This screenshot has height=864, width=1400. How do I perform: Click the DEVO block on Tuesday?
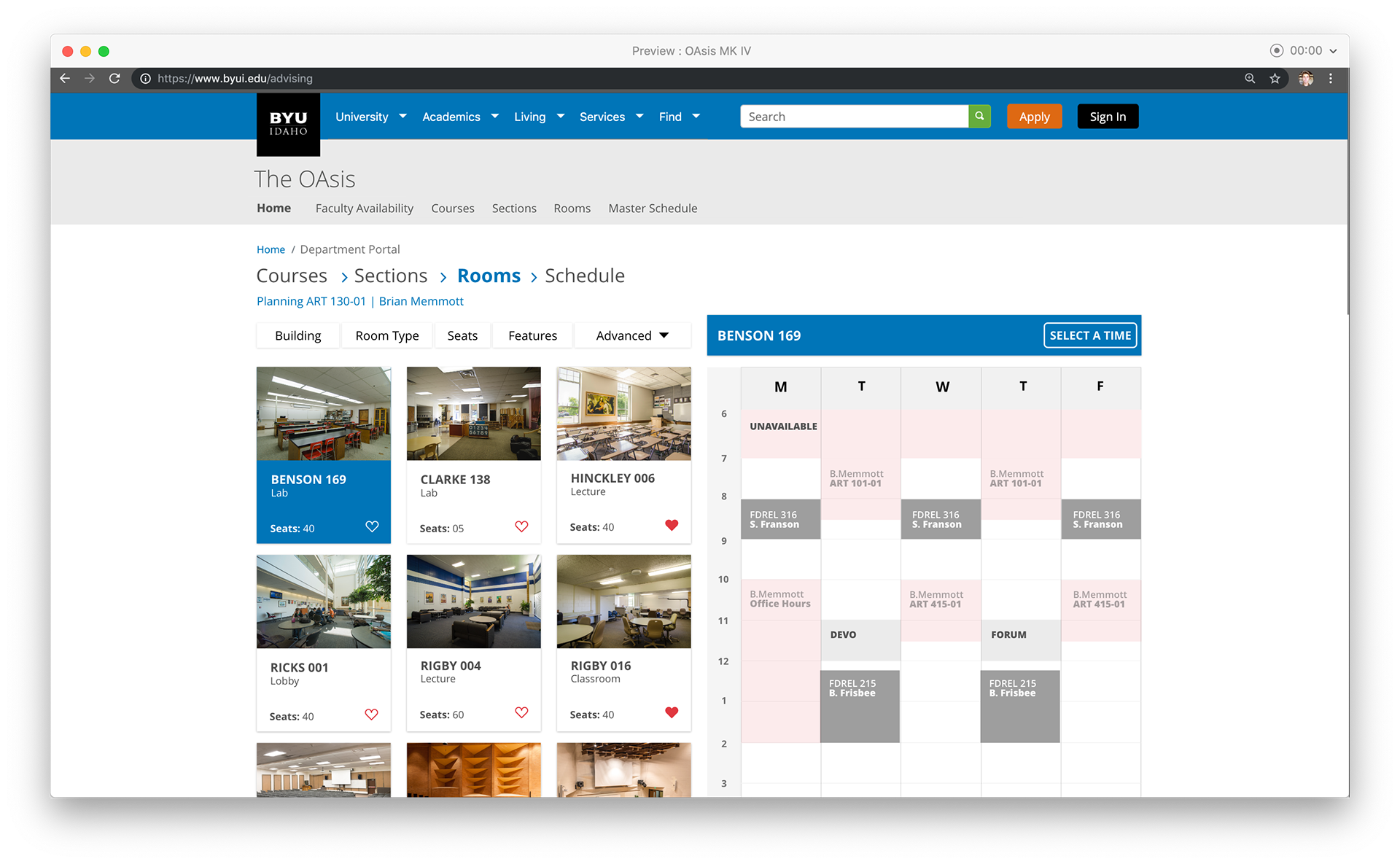pyautogui.click(x=860, y=640)
